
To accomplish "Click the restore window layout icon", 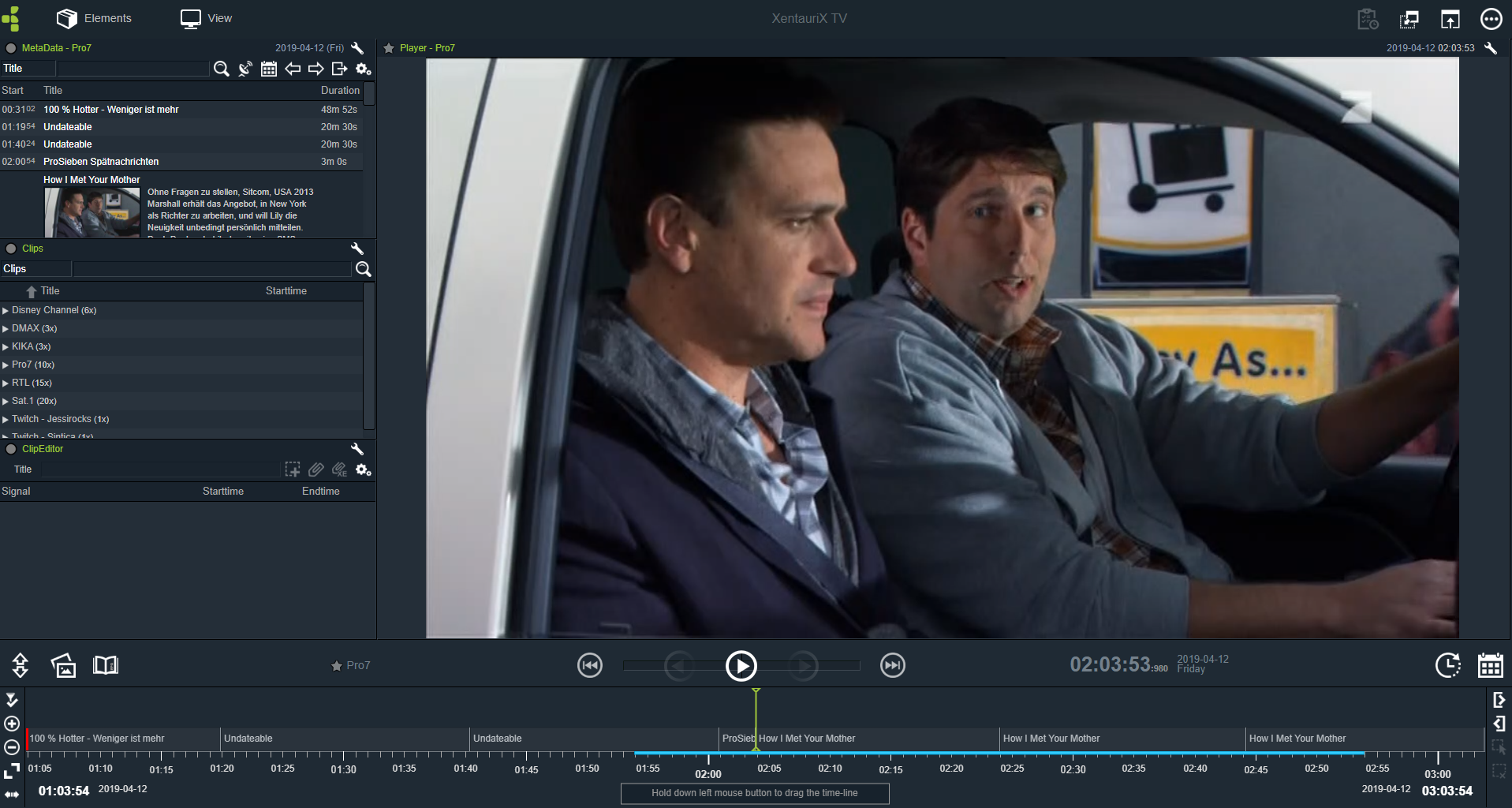I will point(1409,18).
